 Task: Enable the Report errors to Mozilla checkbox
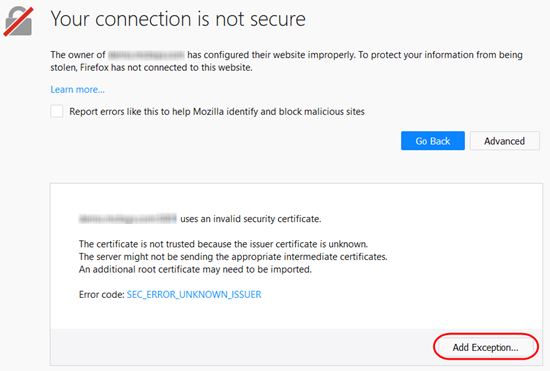[57, 111]
